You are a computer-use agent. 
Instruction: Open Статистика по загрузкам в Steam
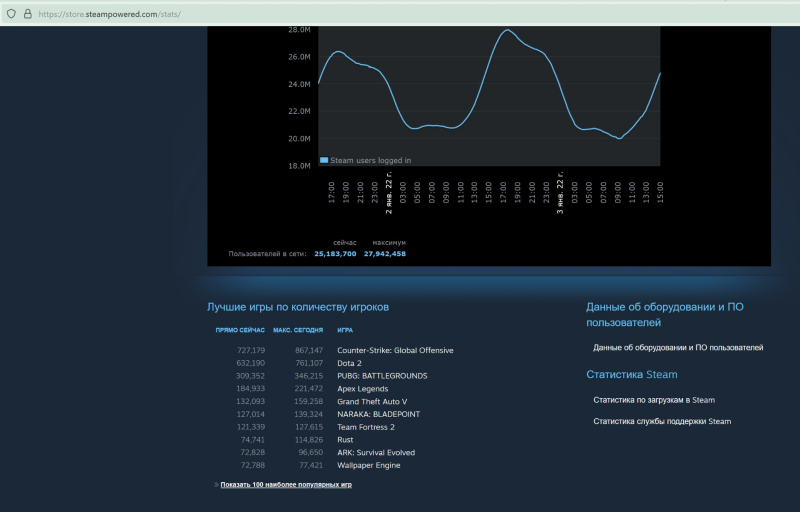click(654, 400)
